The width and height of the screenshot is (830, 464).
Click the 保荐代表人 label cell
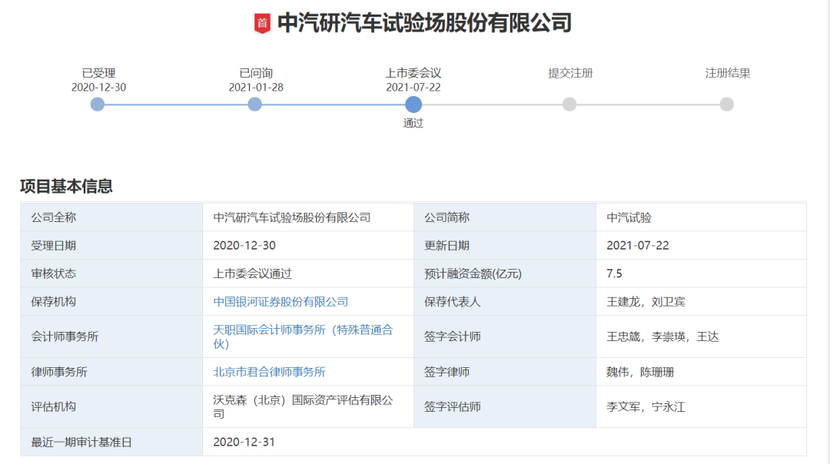pyautogui.click(x=505, y=302)
